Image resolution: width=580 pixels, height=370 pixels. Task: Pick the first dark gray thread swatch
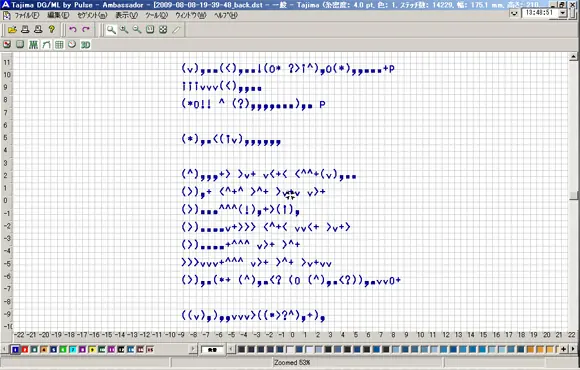(242, 349)
